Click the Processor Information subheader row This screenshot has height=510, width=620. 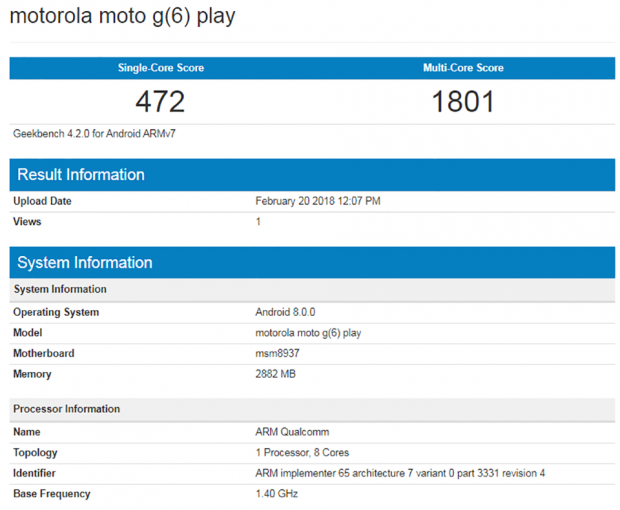tap(67, 409)
